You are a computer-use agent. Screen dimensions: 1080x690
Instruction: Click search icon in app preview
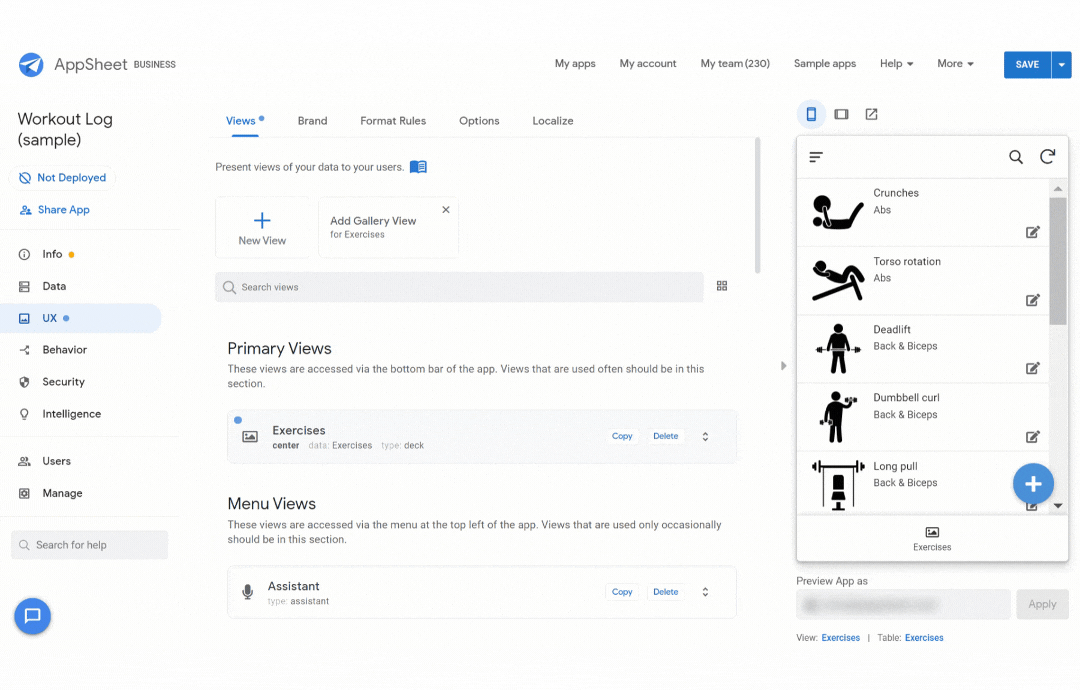[x=1016, y=157]
